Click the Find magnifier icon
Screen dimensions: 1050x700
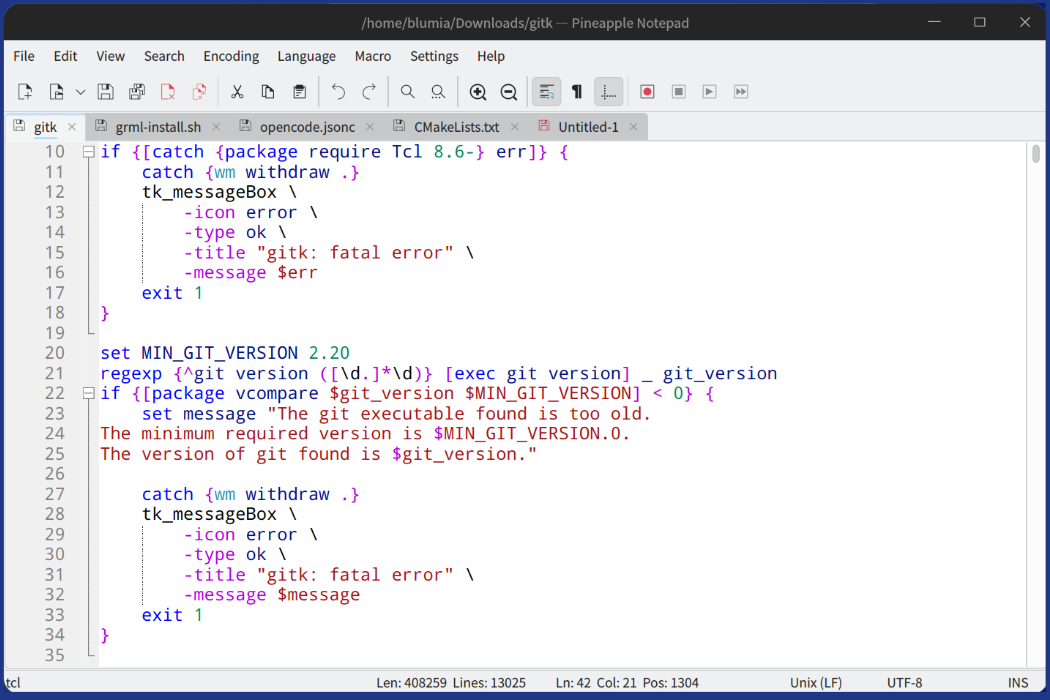point(407,92)
